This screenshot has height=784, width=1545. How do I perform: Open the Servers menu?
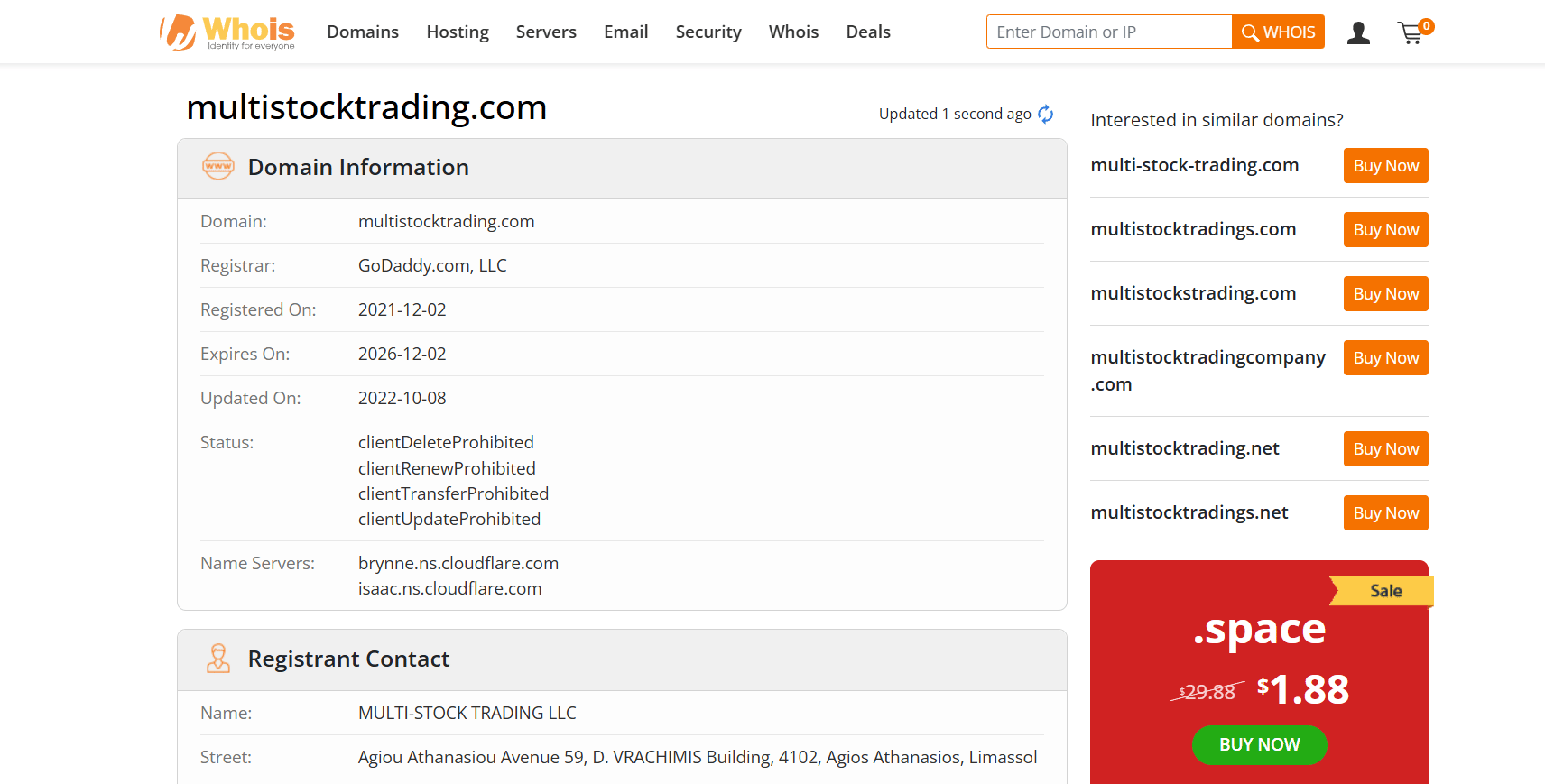tap(546, 32)
